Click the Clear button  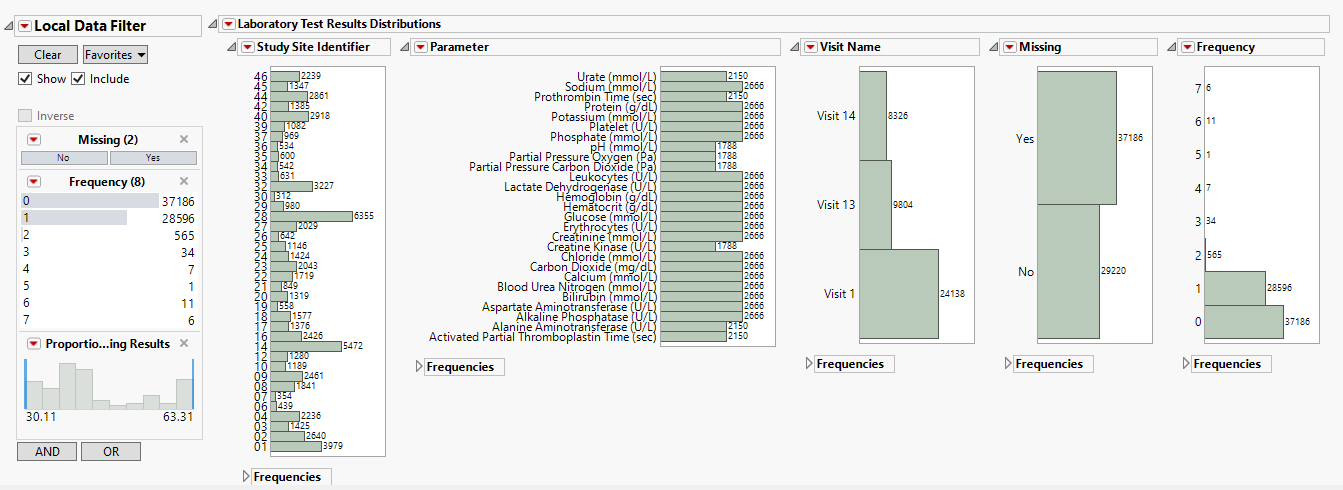[x=47, y=55]
